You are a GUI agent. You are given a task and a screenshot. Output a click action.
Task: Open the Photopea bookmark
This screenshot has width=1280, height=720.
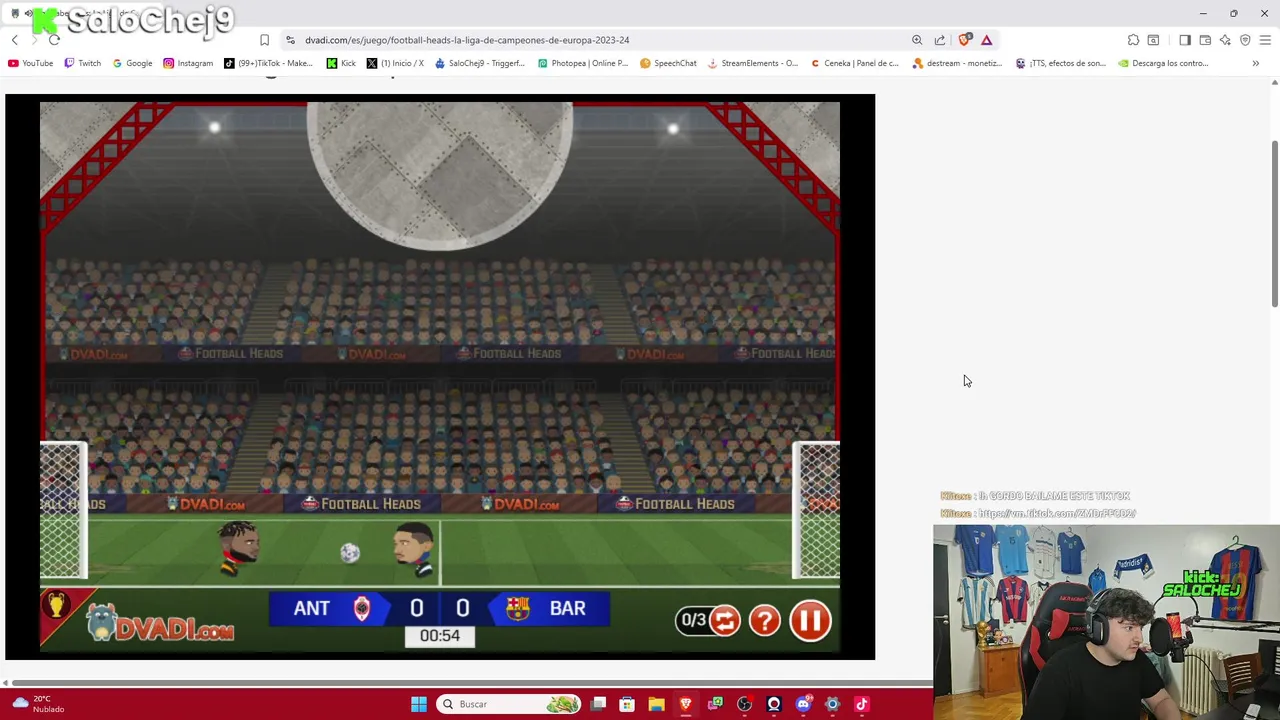[x=583, y=63]
